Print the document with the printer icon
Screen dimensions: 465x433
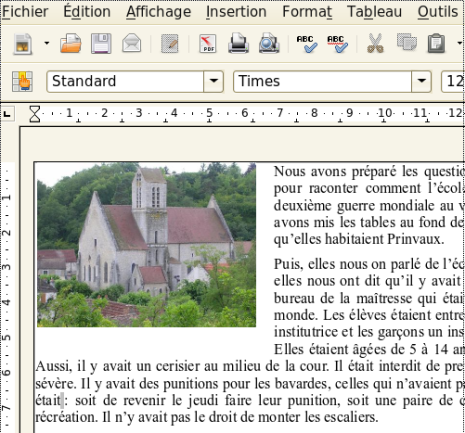238,44
